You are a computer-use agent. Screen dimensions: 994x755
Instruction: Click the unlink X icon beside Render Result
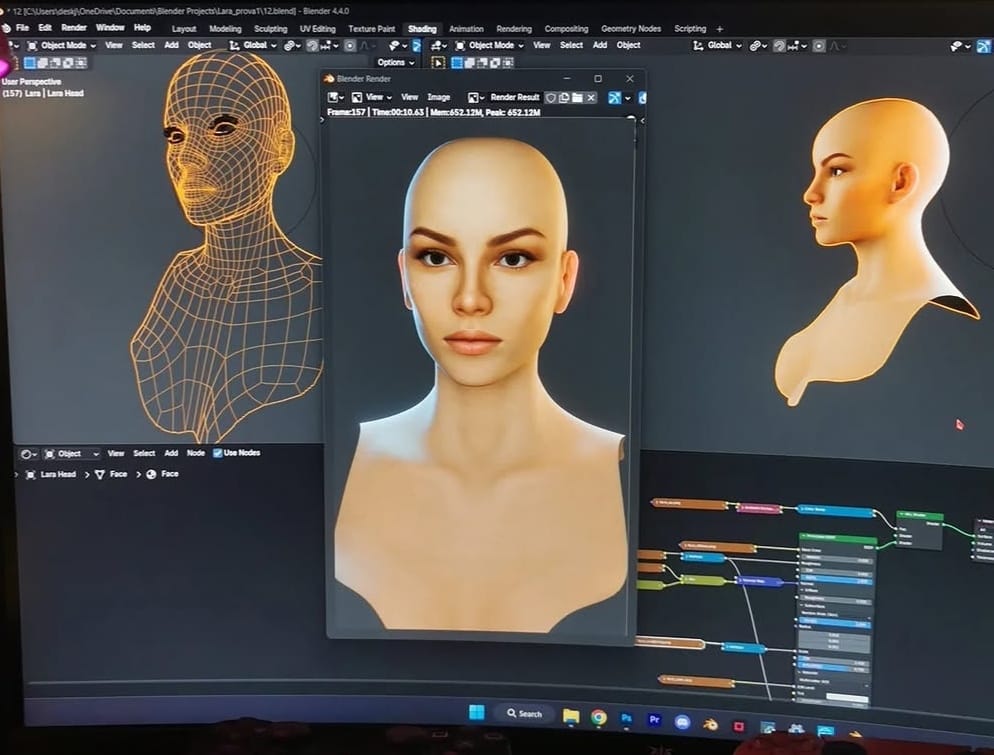[591, 98]
